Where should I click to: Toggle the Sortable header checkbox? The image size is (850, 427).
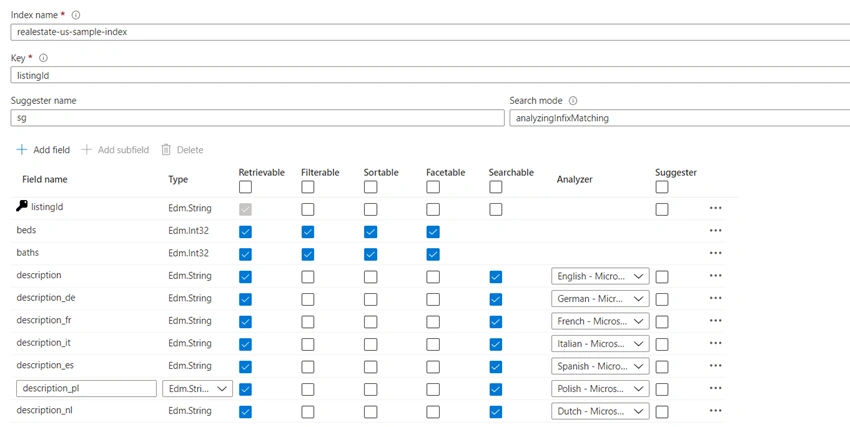(x=370, y=187)
